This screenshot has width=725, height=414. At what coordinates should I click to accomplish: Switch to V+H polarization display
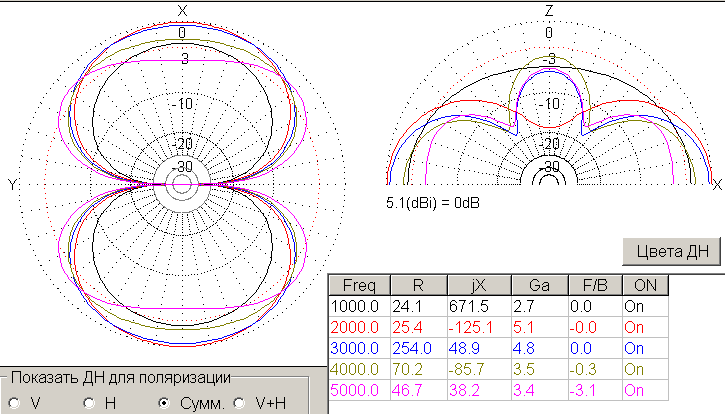240,403
